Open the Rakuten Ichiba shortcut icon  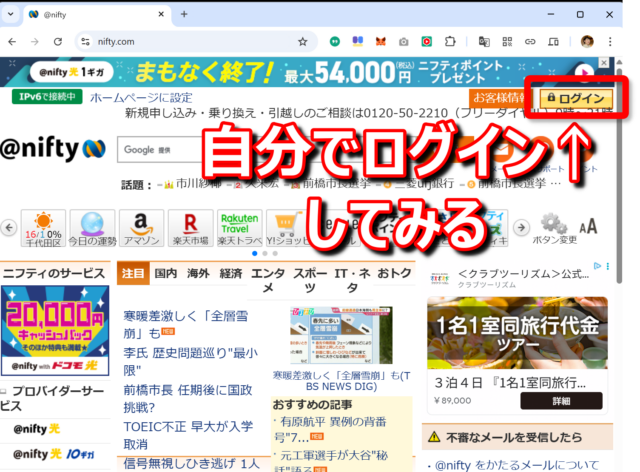[x=196, y=227]
